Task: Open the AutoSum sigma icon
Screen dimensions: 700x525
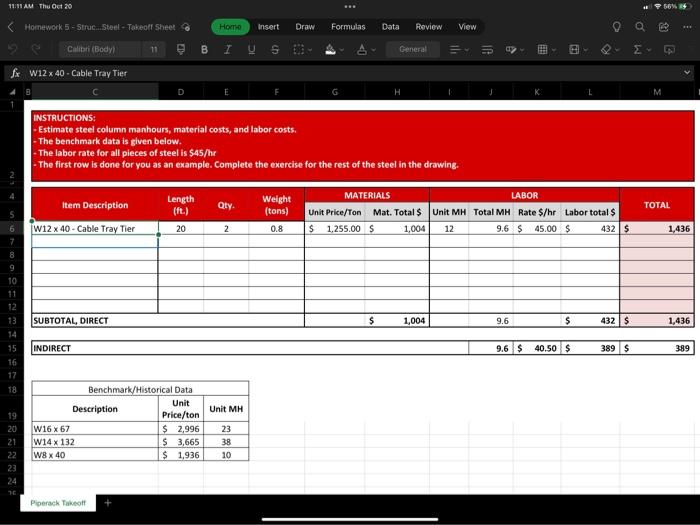Action: click(642, 50)
